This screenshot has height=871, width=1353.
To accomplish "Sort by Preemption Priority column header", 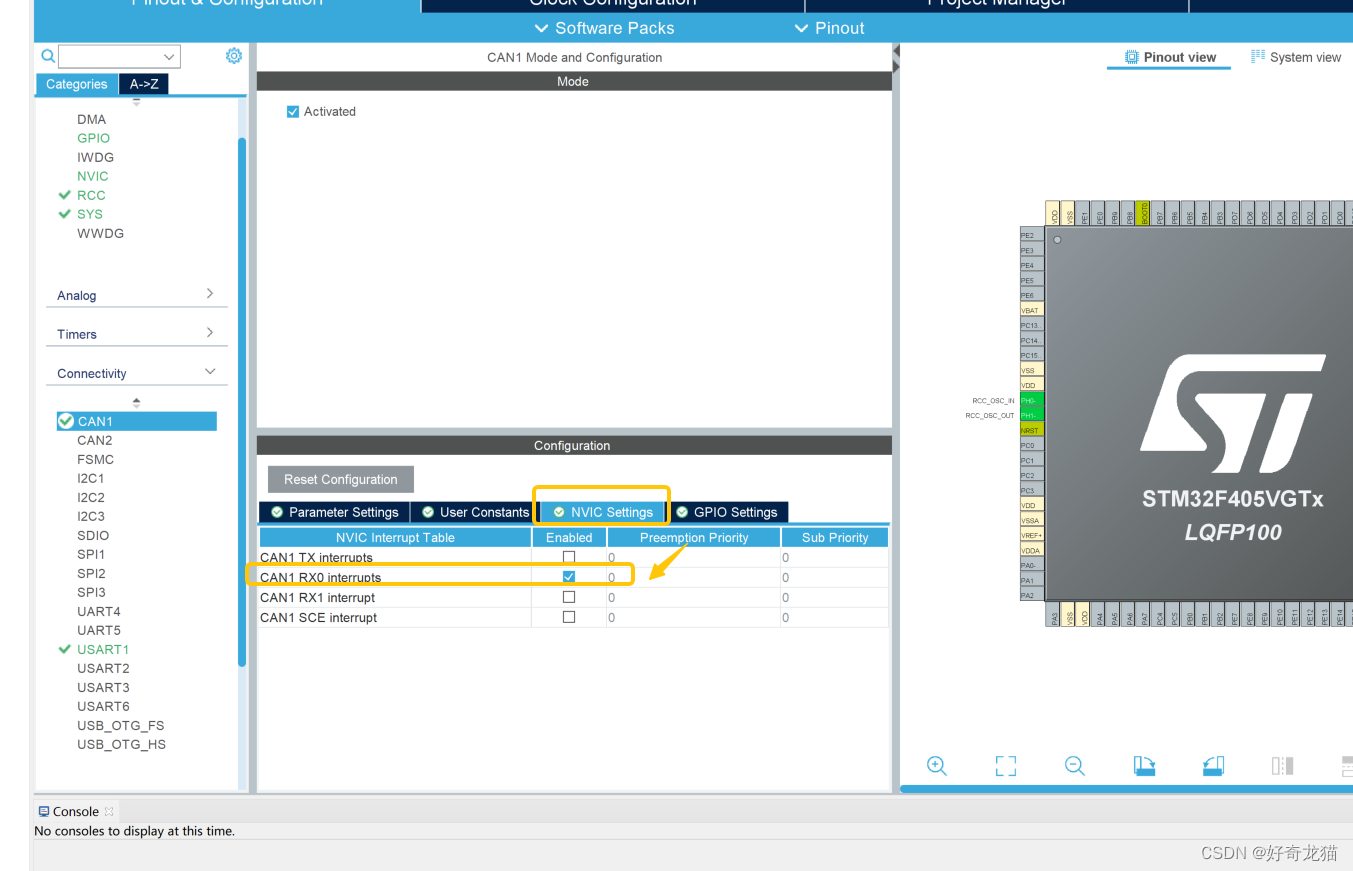I will tap(694, 537).
